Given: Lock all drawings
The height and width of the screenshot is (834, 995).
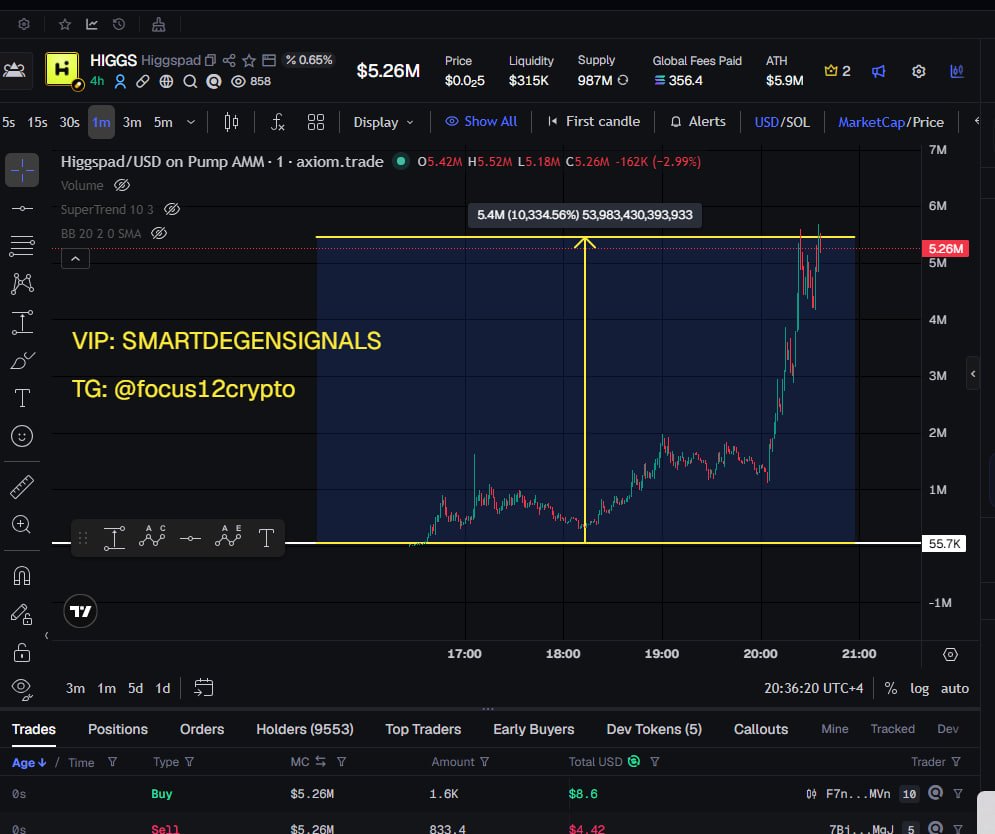Looking at the screenshot, I should pyautogui.click(x=22, y=652).
